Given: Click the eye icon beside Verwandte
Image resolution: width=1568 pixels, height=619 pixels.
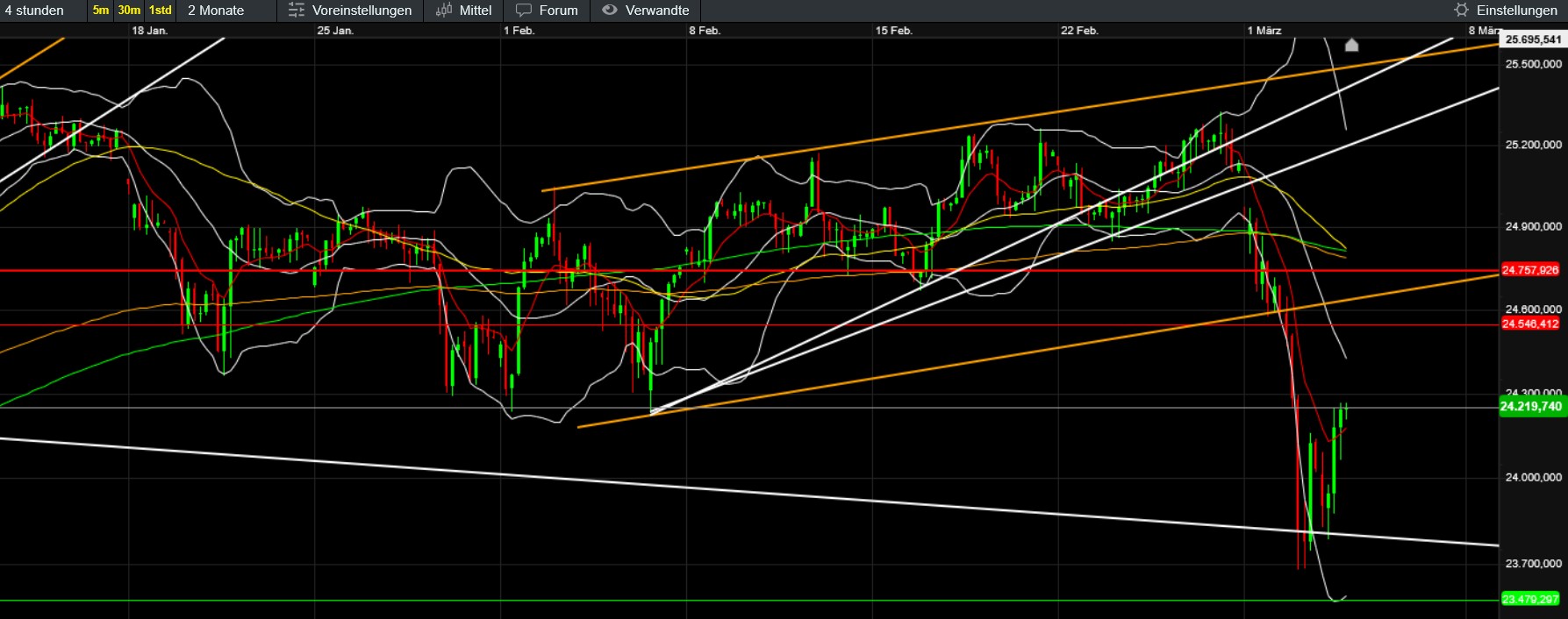Looking at the screenshot, I should click(610, 11).
